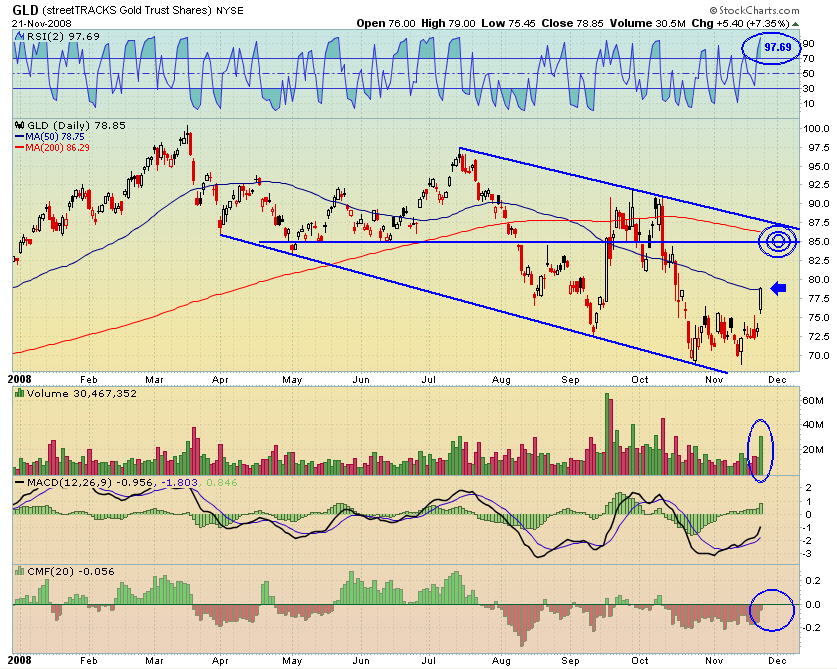Click the volume bars icon beside Volume label
The height and width of the screenshot is (669, 837).
pyautogui.click(x=20, y=393)
